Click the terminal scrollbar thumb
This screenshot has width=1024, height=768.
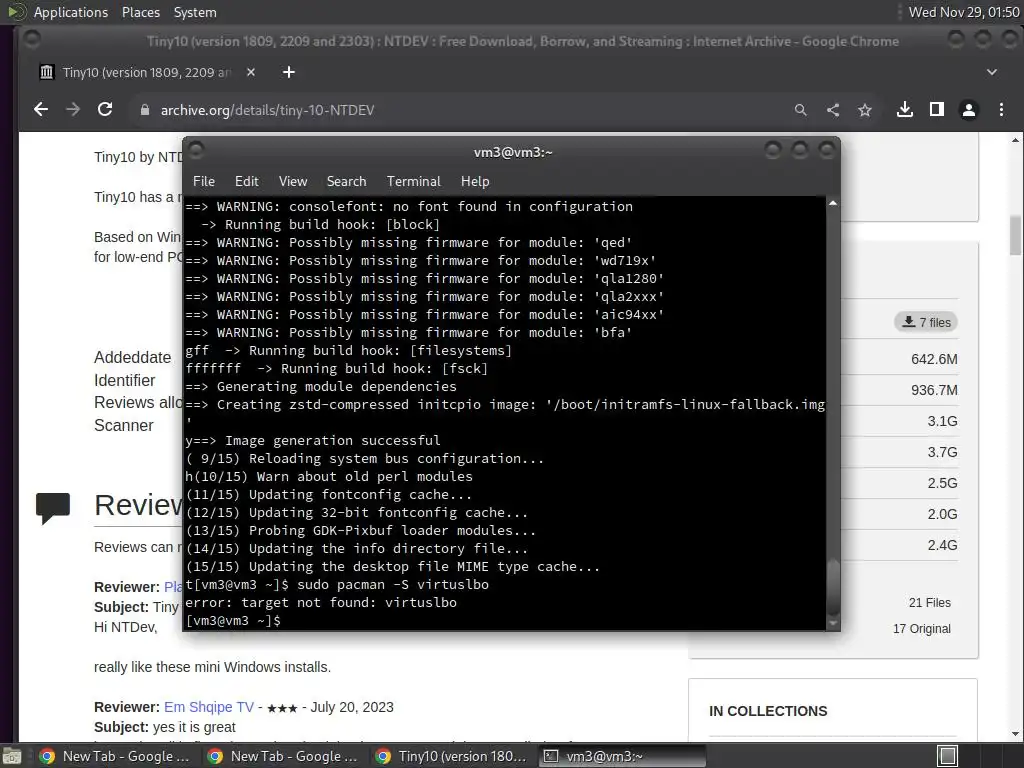(x=833, y=588)
